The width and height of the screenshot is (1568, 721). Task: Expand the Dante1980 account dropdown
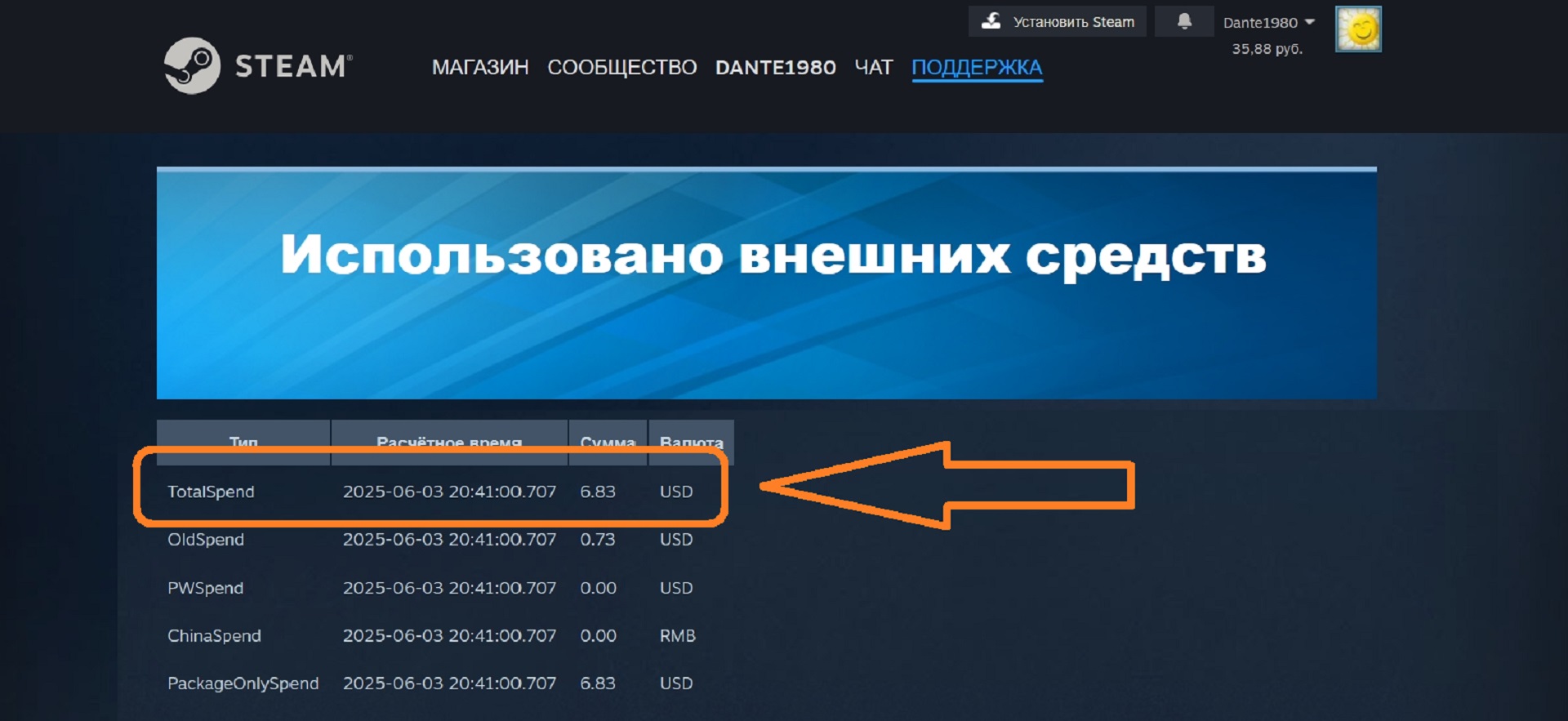click(1269, 22)
